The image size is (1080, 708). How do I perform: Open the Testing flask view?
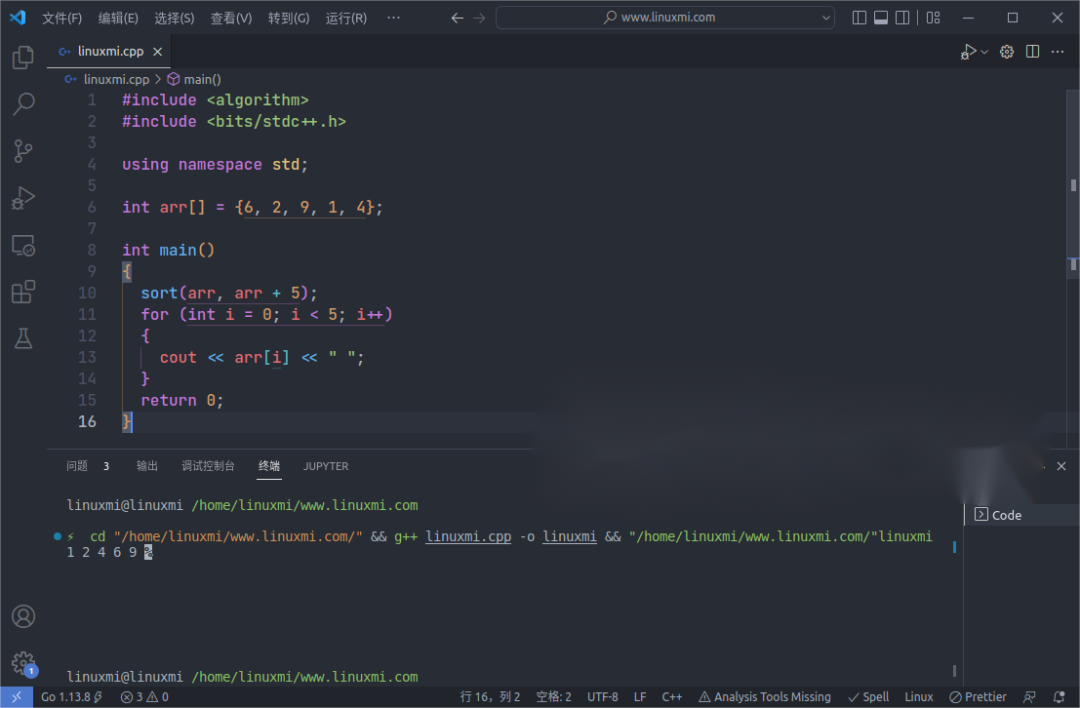click(x=23, y=338)
